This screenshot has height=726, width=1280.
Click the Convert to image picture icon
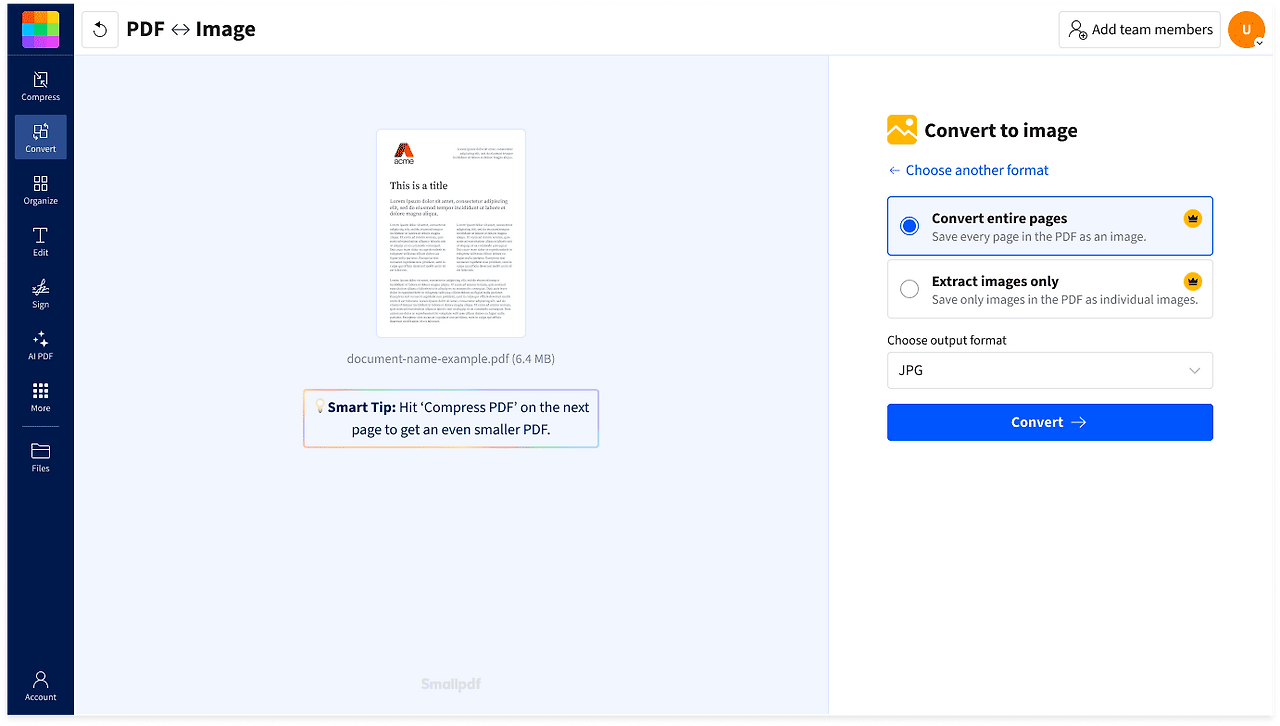click(x=902, y=130)
